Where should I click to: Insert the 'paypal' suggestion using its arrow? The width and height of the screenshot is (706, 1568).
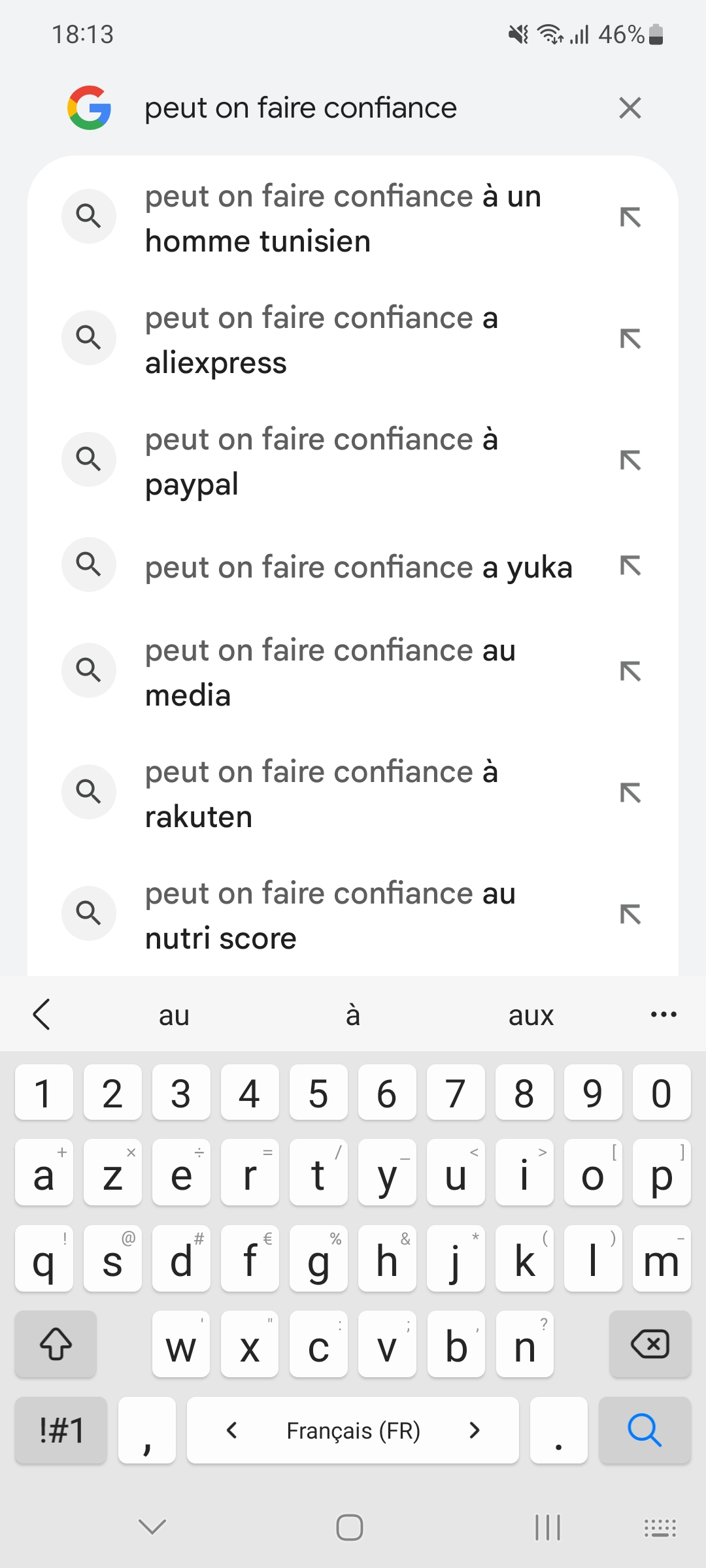(x=630, y=460)
